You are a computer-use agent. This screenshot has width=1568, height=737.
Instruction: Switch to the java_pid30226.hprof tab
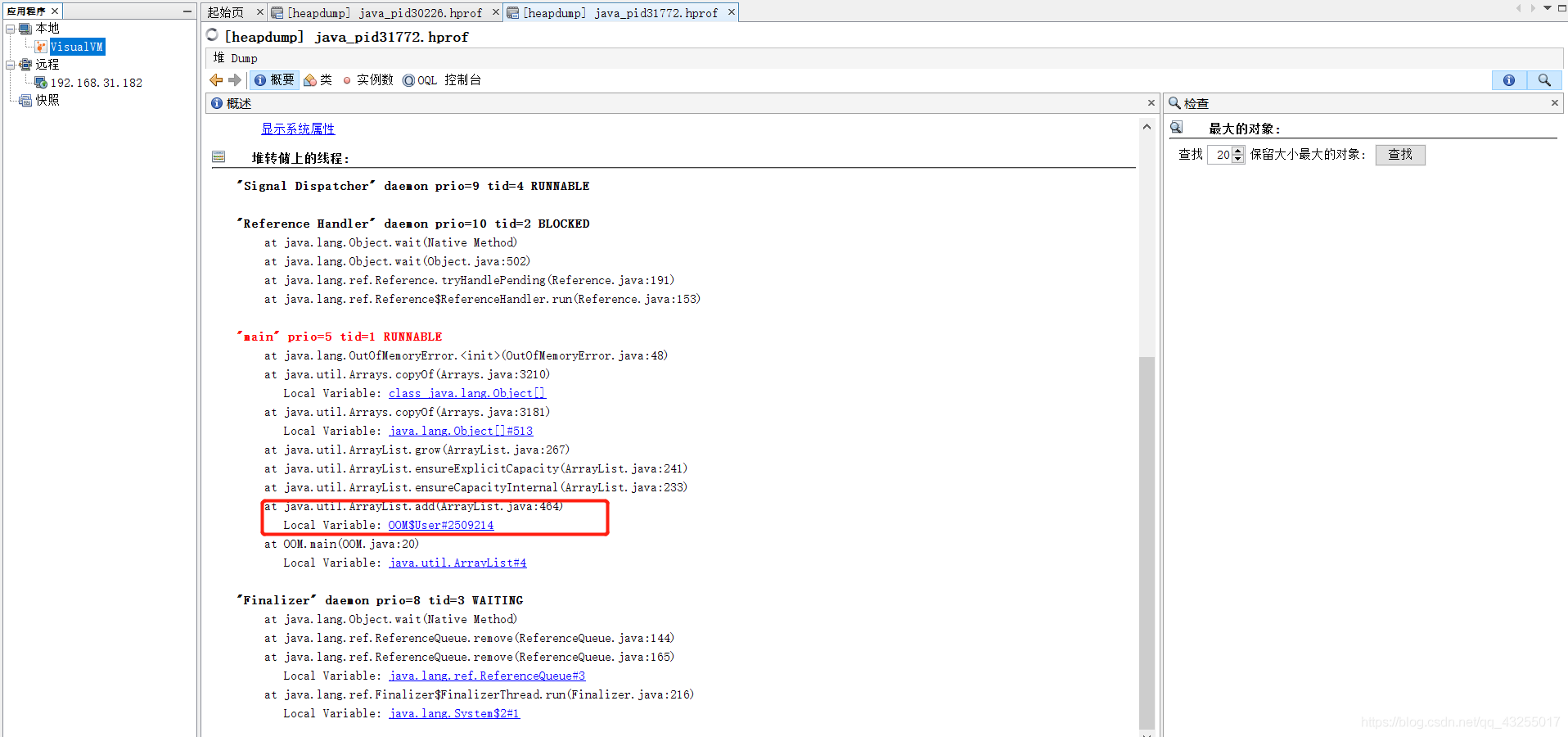[x=385, y=12]
